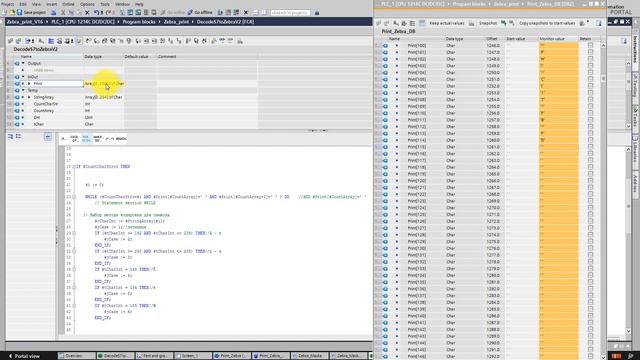Click the REGION snippet button above code
640x360 pixels.
pos(121,139)
